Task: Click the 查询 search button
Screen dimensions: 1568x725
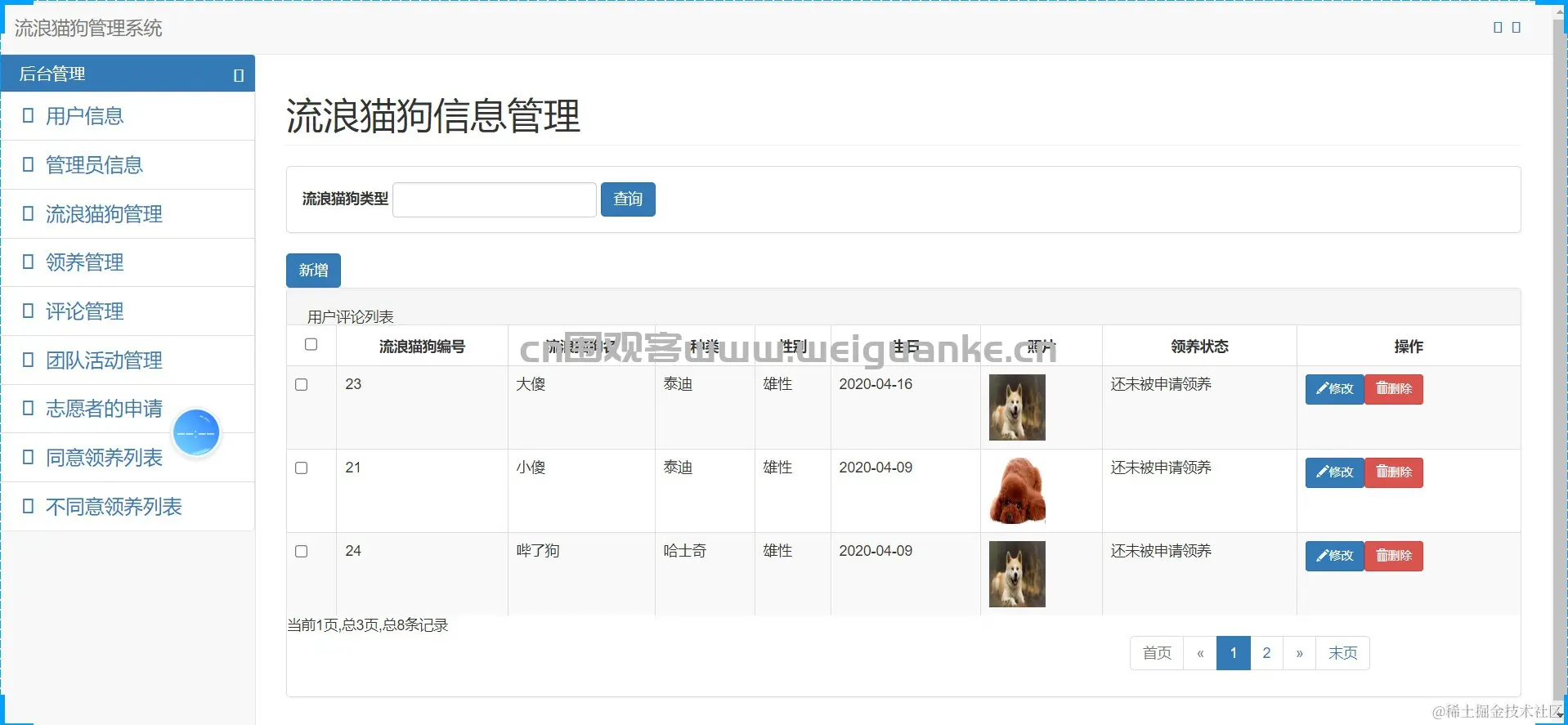Action: pos(628,199)
